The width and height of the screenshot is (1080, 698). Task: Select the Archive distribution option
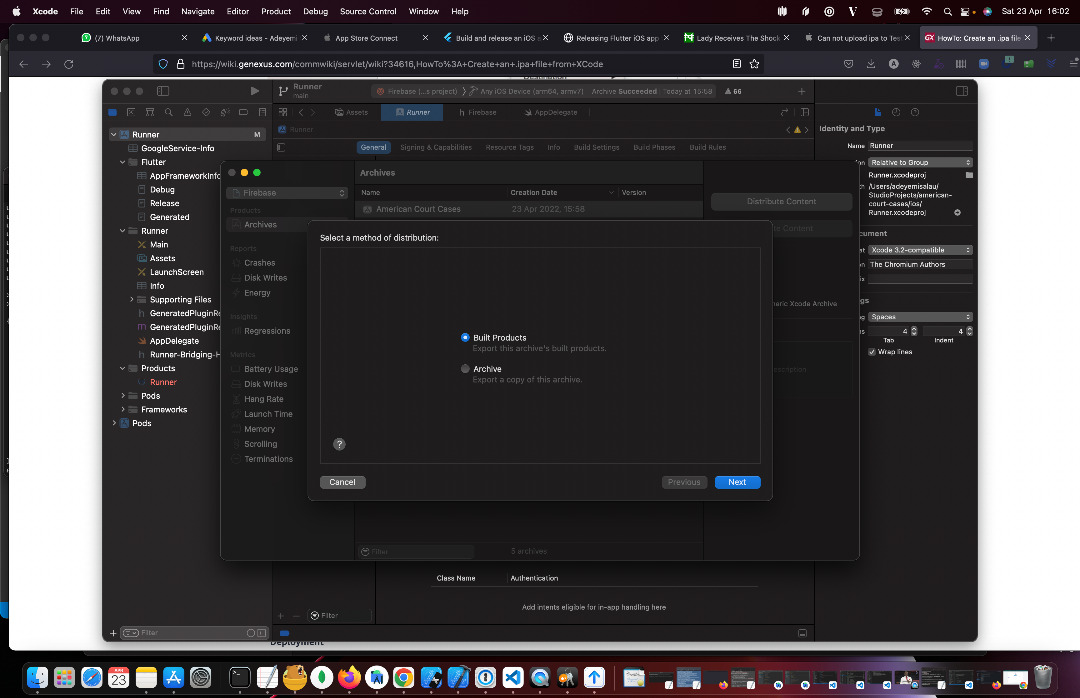[x=465, y=368]
